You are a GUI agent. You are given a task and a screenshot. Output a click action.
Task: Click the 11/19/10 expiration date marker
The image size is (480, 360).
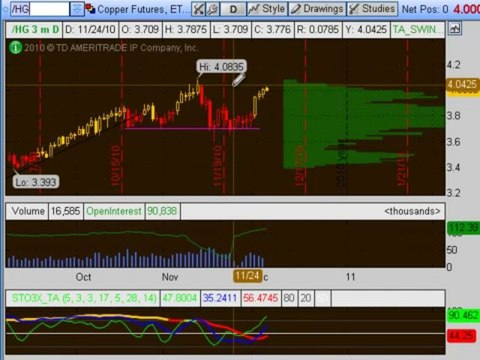[x=217, y=165]
